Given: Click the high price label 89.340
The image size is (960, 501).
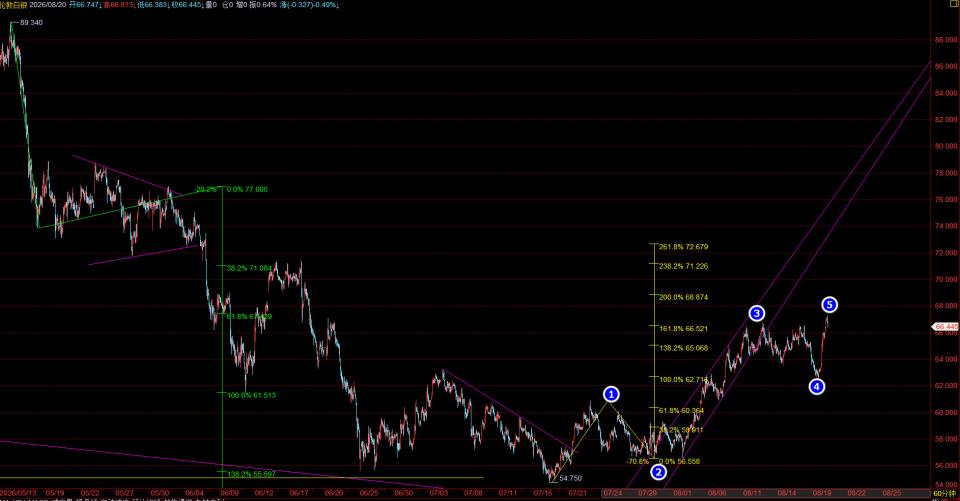Looking at the screenshot, I should 31,23.
